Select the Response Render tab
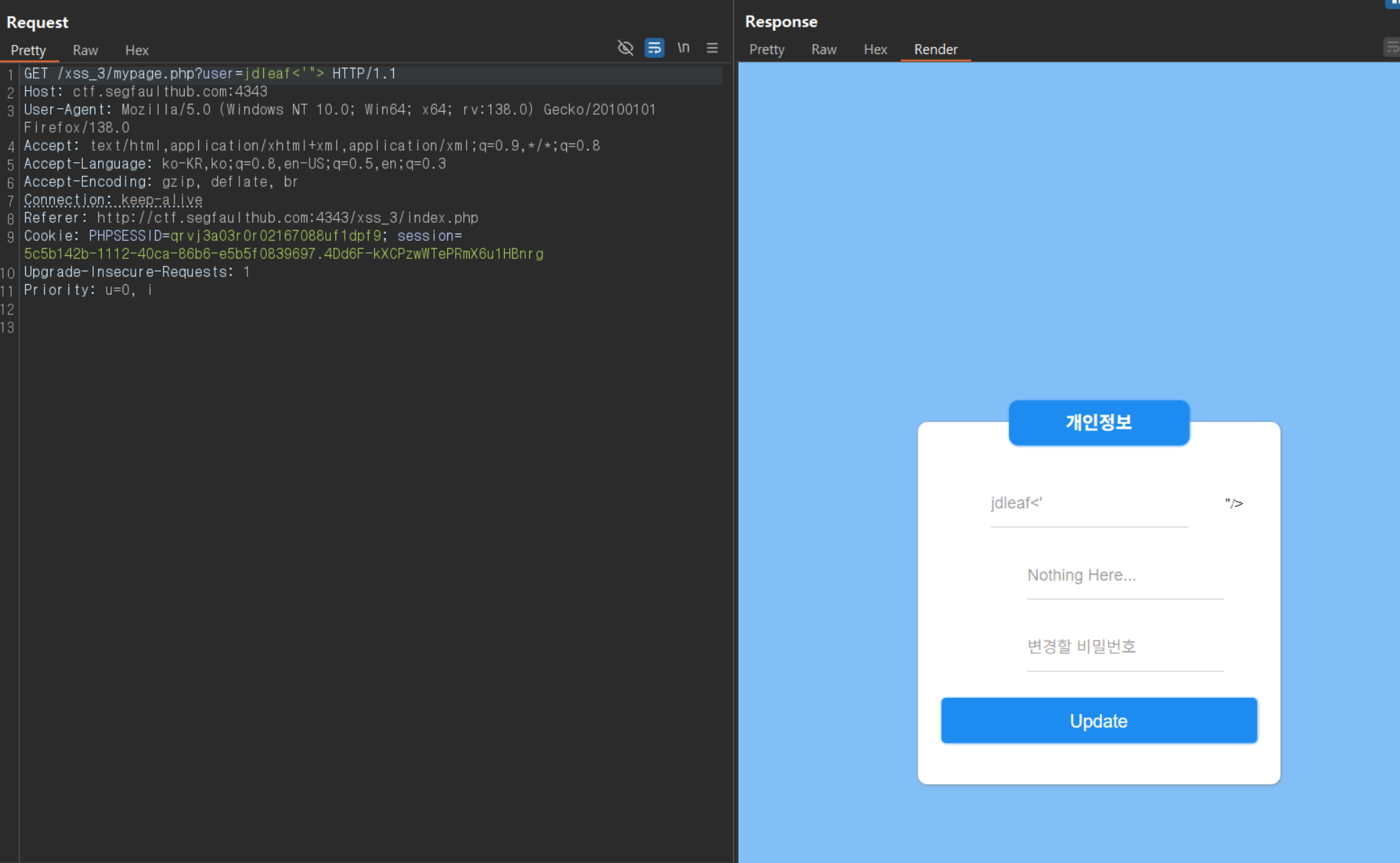Viewport: 1400px width, 863px height. coord(935,50)
